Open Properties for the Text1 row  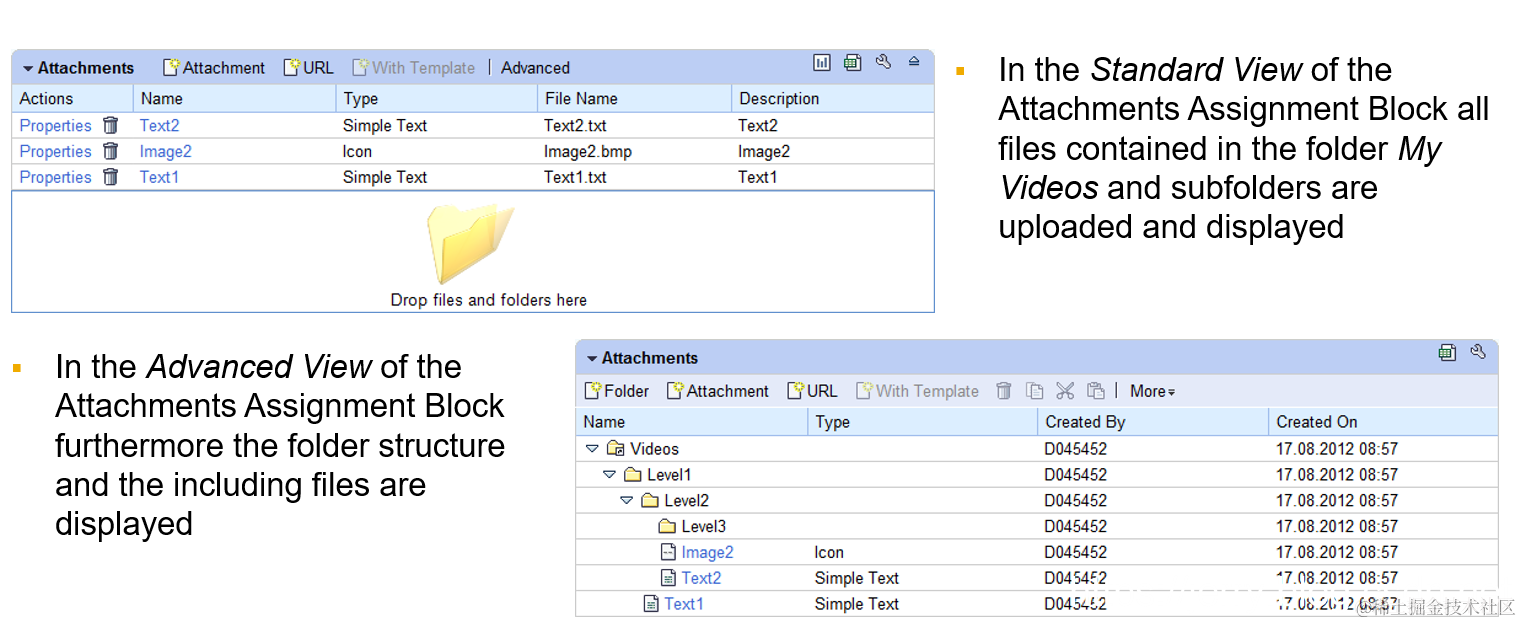pyautogui.click(x=55, y=178)
